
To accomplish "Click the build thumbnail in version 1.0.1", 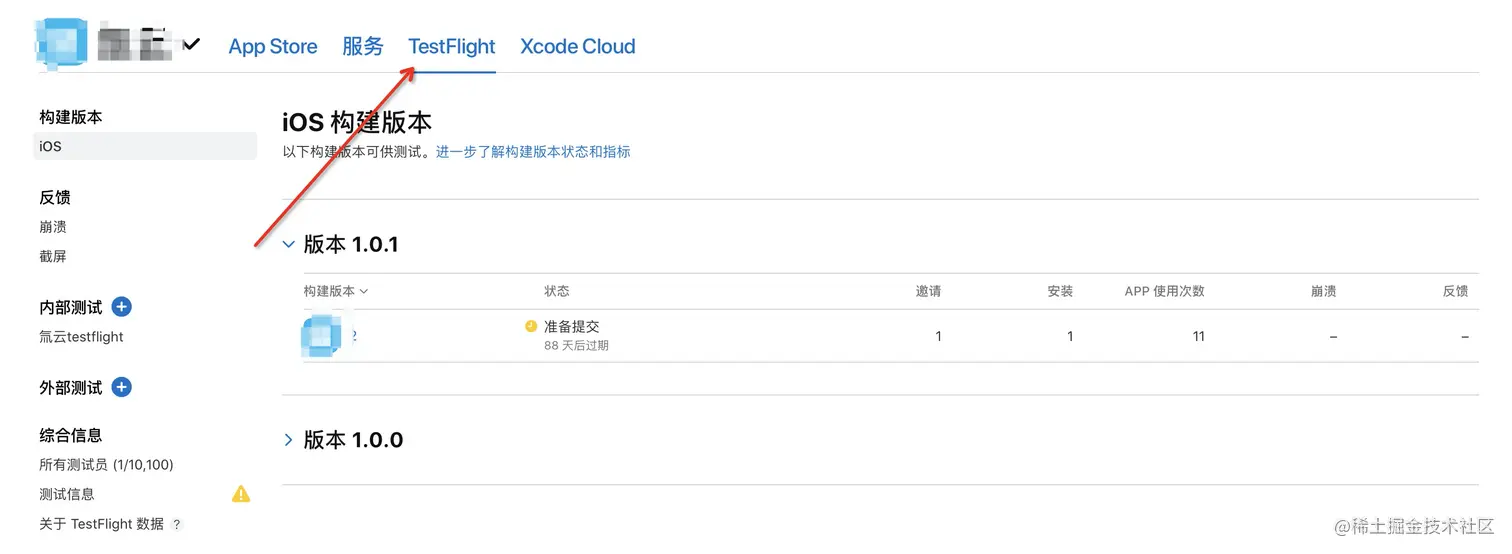I will [322, 336].
